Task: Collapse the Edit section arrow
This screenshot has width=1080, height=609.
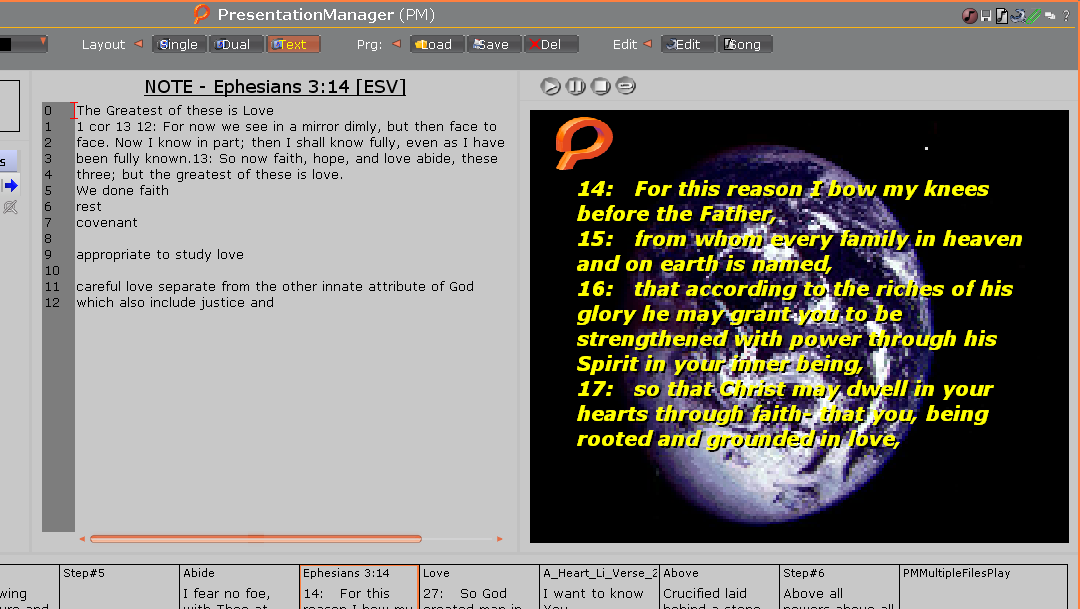Action: [x=647, y=43]
